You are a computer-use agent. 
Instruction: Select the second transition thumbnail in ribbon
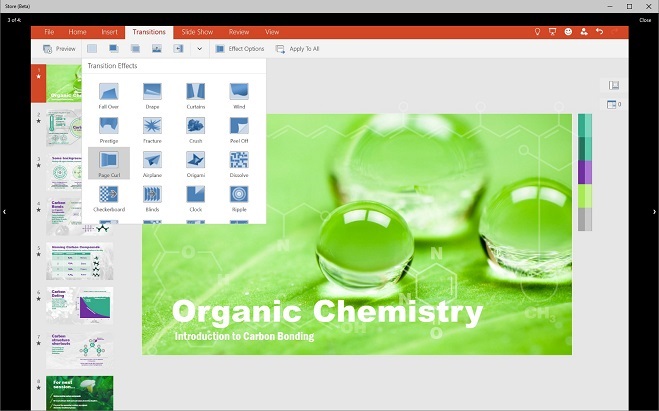coord(113,49)
